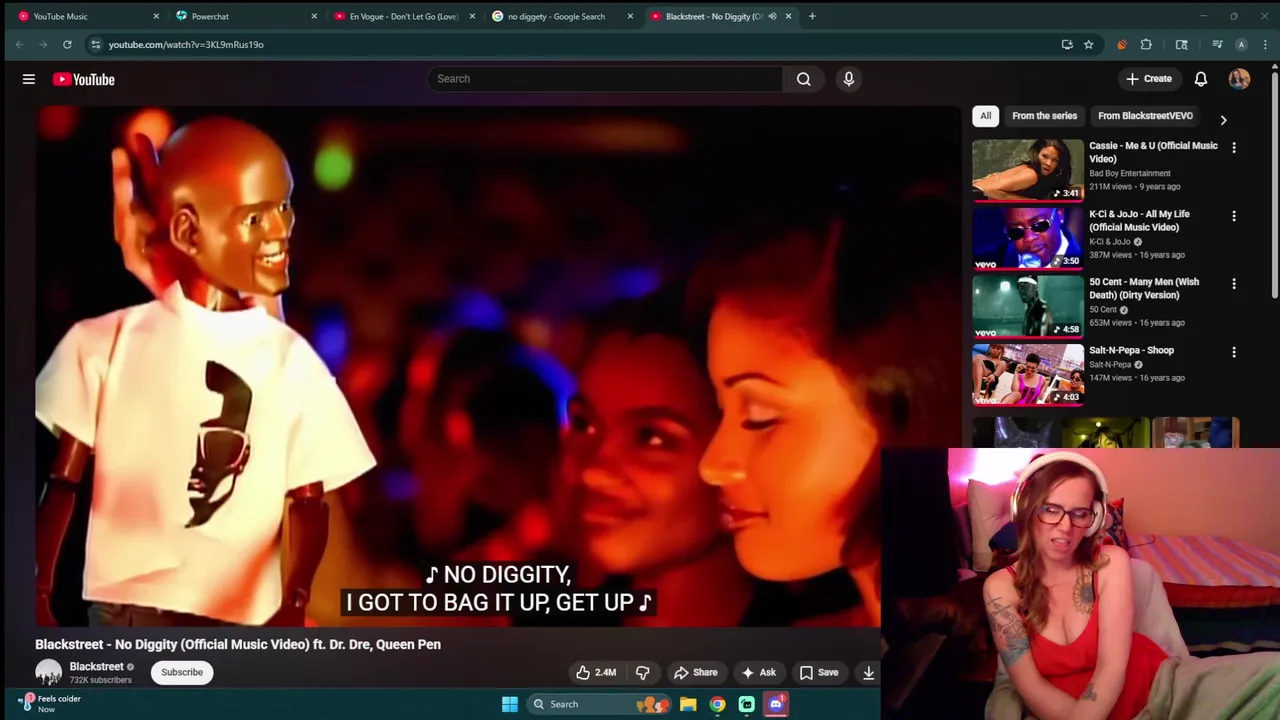Mute the tab via the speaker icon
Image resolution: width=1280 pixels, height=720 pixels.
pyautogui.click(x=772, y=16)
